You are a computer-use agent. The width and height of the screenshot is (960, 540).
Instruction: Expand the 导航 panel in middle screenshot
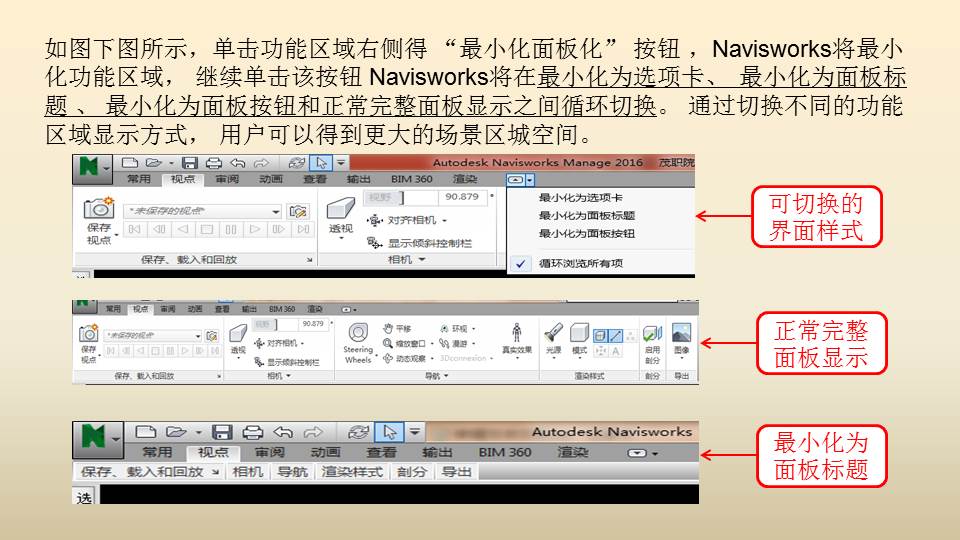[x=437, y=376]
